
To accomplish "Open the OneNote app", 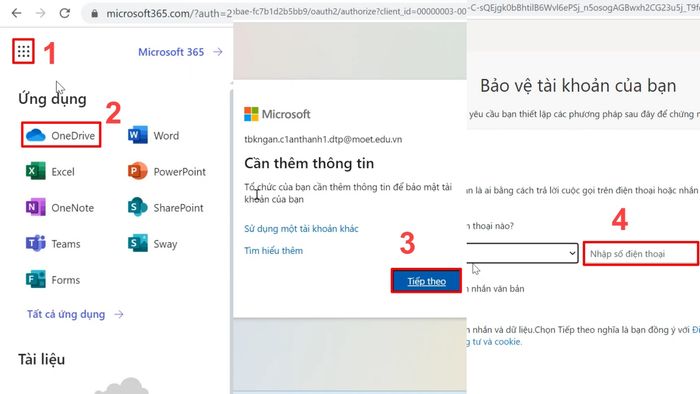I will pyautogui.click(x=60, y=207).
